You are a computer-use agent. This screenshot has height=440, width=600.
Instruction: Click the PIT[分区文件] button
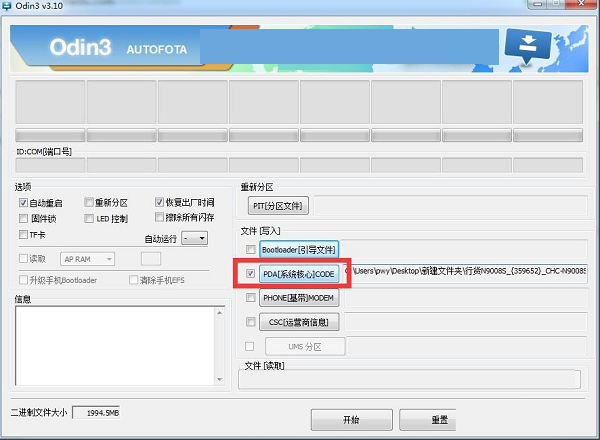[278, 206]
